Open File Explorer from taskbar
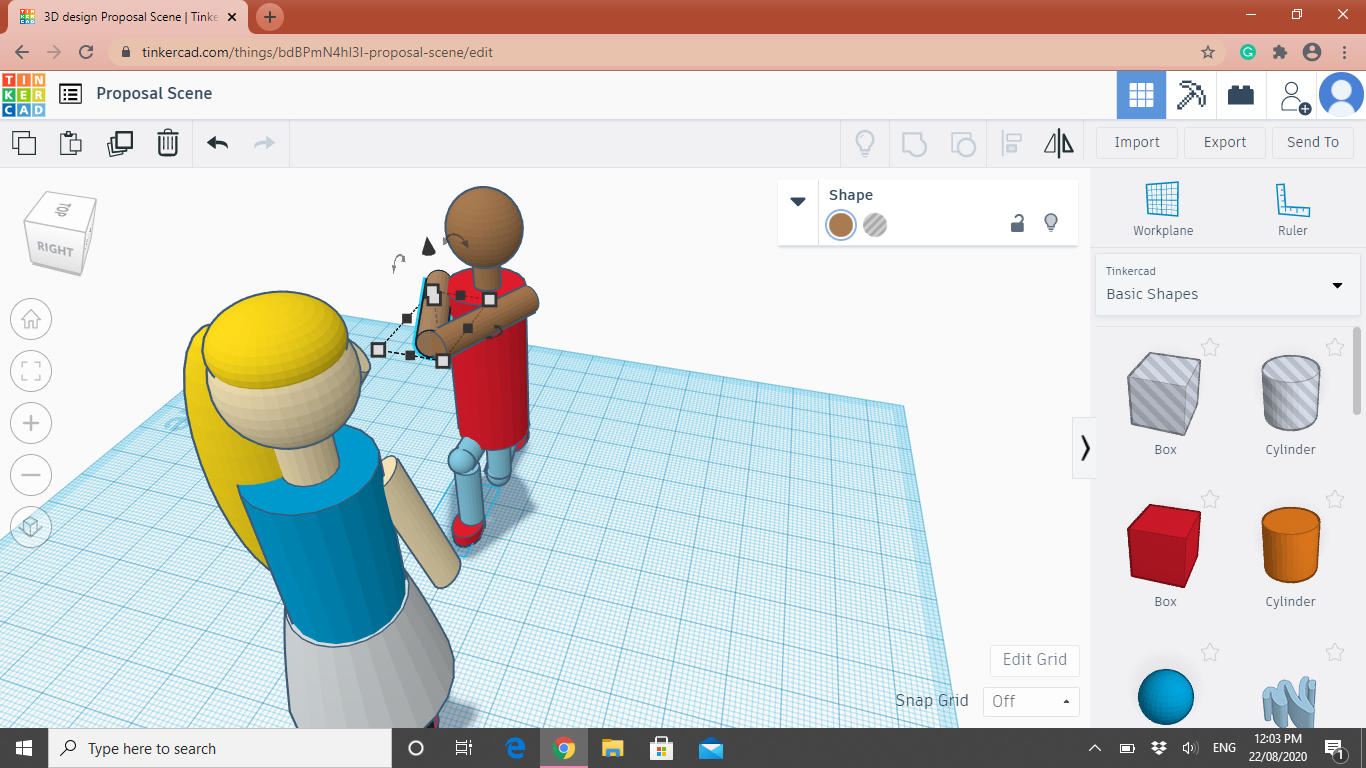 tap(613, 748)
